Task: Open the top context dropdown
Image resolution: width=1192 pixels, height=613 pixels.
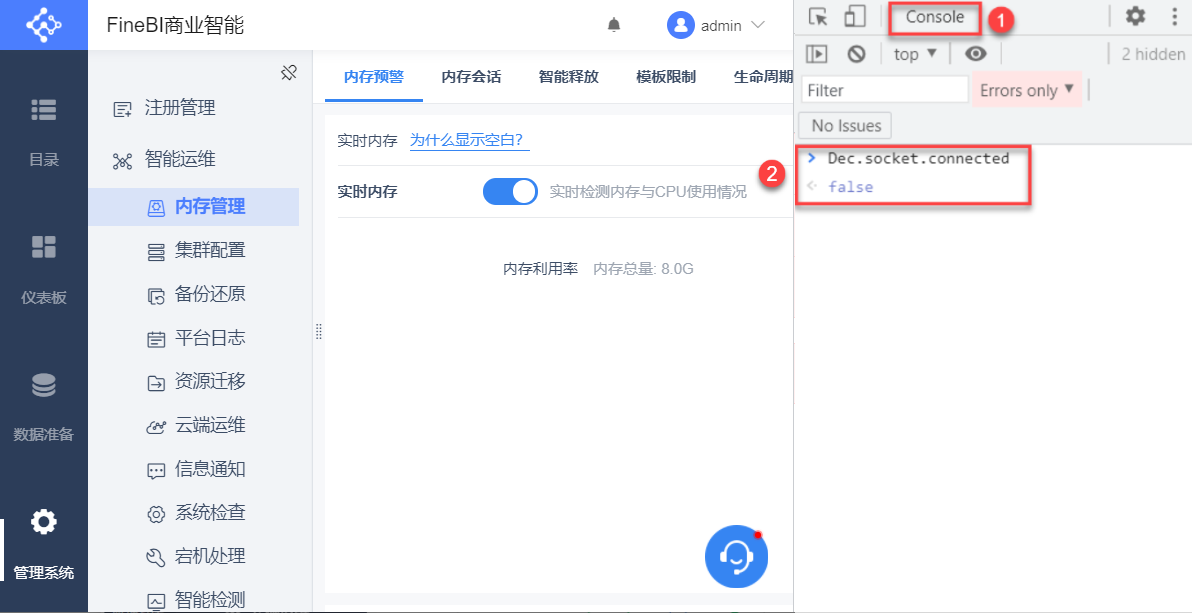Action: 915,54
